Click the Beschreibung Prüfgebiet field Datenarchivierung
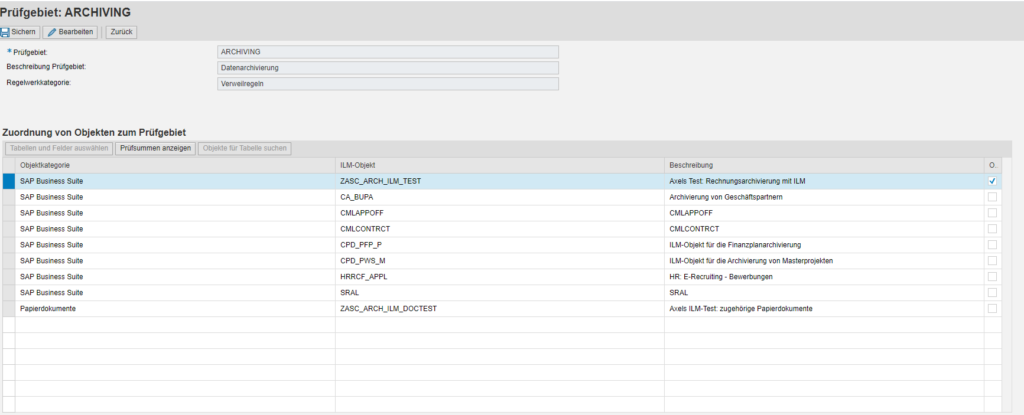This screenshot has width=1024, height=415. (x=388, y=68)
